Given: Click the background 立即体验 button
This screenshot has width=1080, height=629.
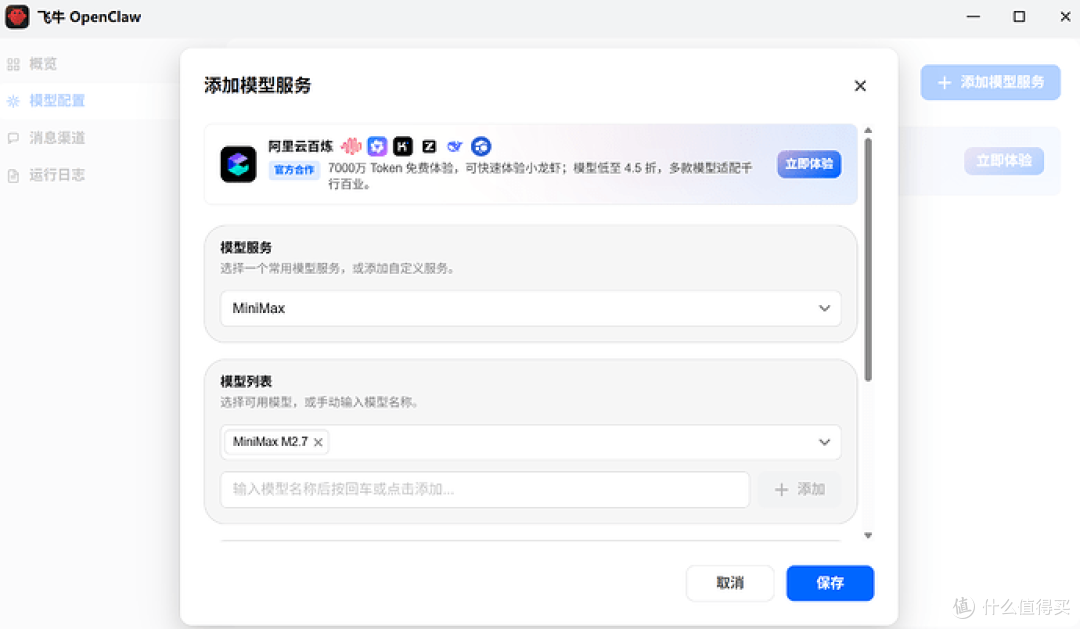Looking at the screenshot, I should click(x=1004, y=161).
